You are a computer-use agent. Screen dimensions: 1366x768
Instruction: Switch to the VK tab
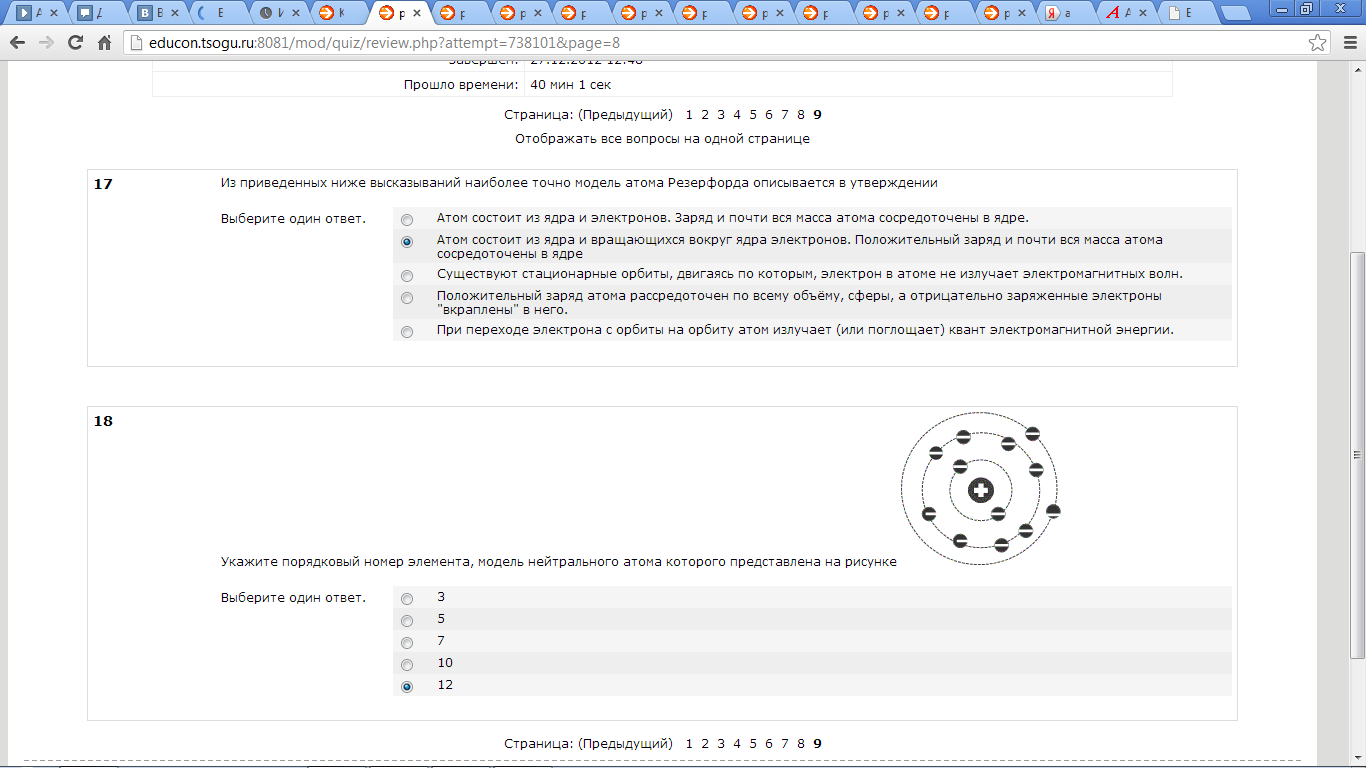point(160,13)
